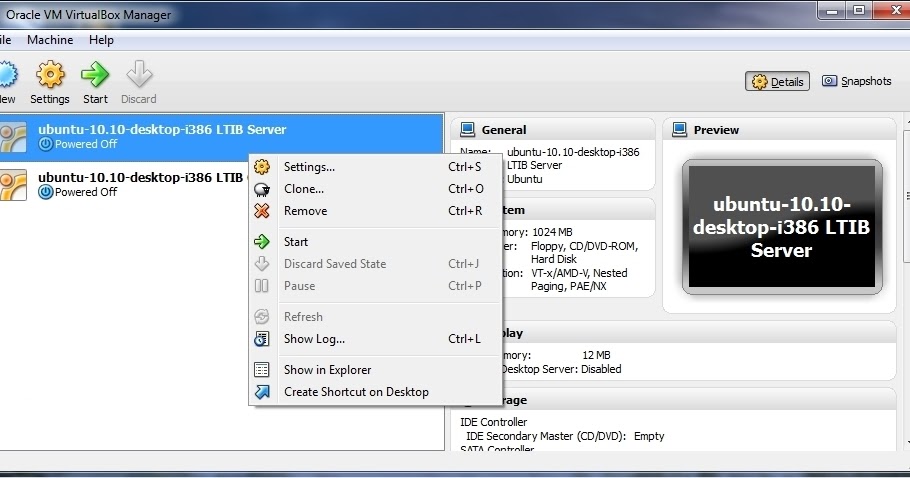Click the 'IDE Controller' text
Screen dimensions: 910x478
point(494,422)
